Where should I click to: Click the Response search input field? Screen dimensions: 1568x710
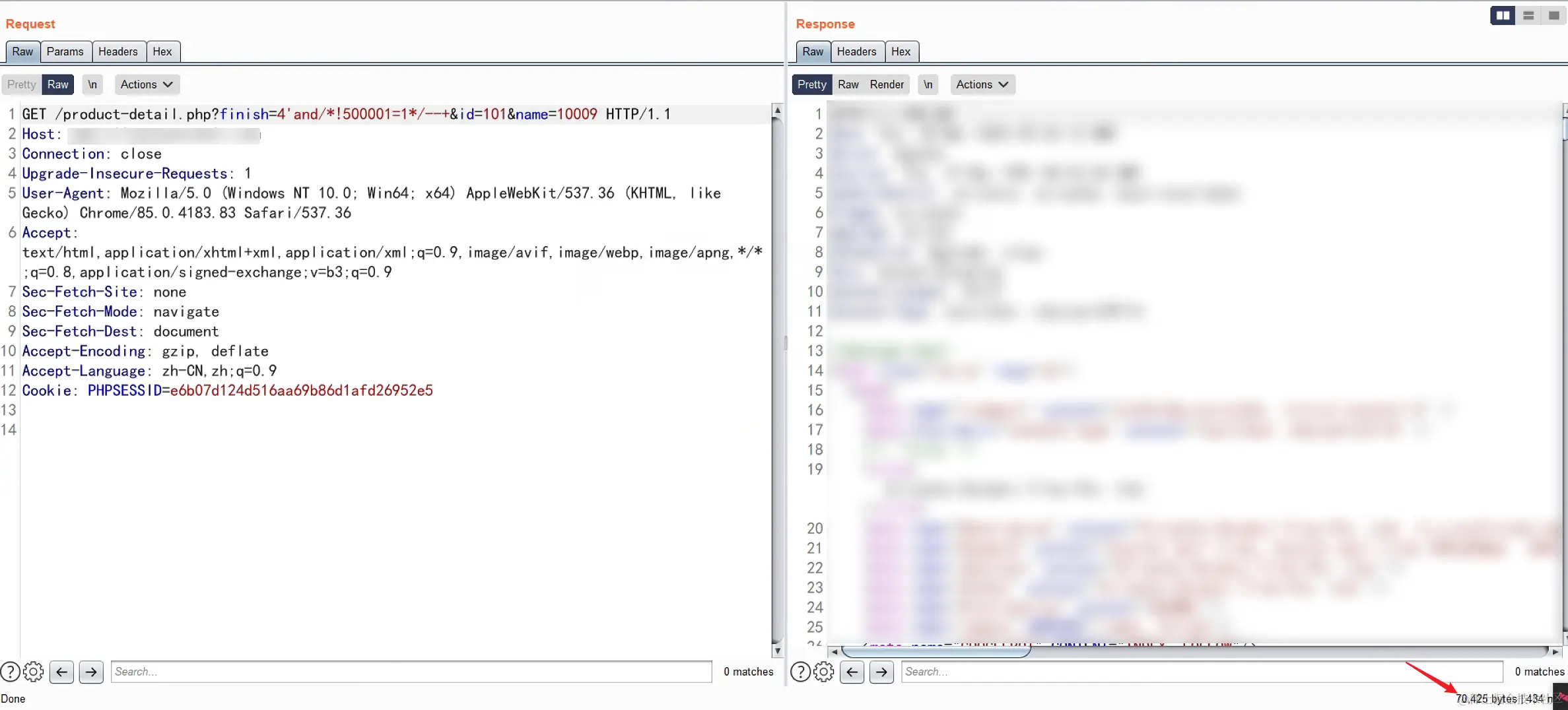(1202, 672)
